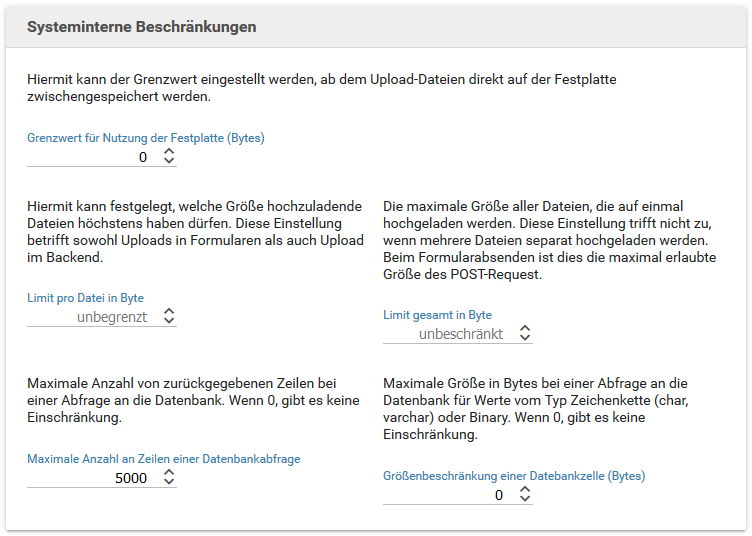Click the label Größenbeschränkung einer Datebankzelle (Bytes)
This screenshot has width=752, height=536.
[x=514, y=476]
